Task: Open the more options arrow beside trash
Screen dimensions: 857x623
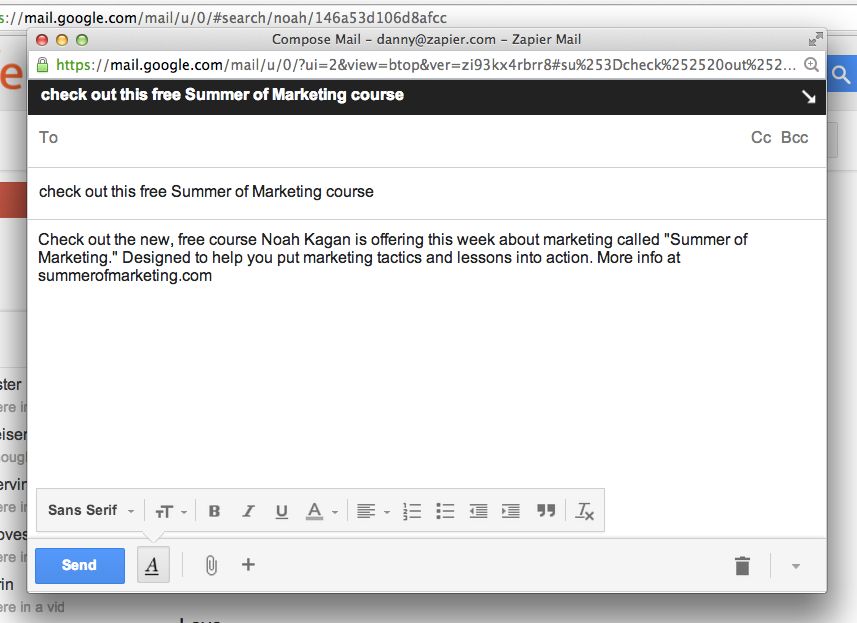Action: click(x=796, y=566)
